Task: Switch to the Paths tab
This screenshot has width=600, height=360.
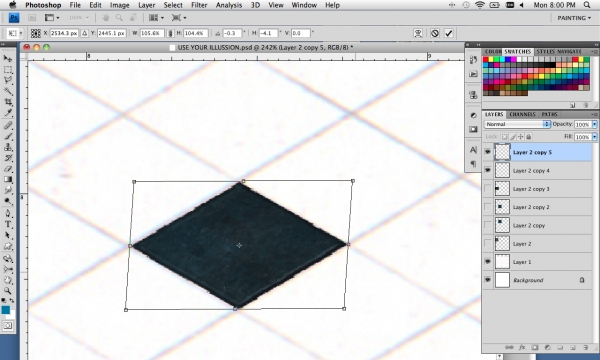Action: coord(549,114)
